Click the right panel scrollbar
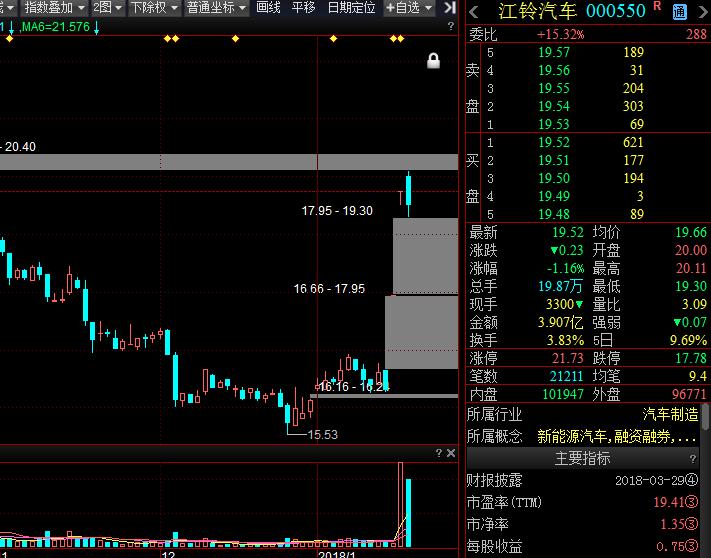The height and width of the screenshot is (558, 711). click(x=705, y=417)
